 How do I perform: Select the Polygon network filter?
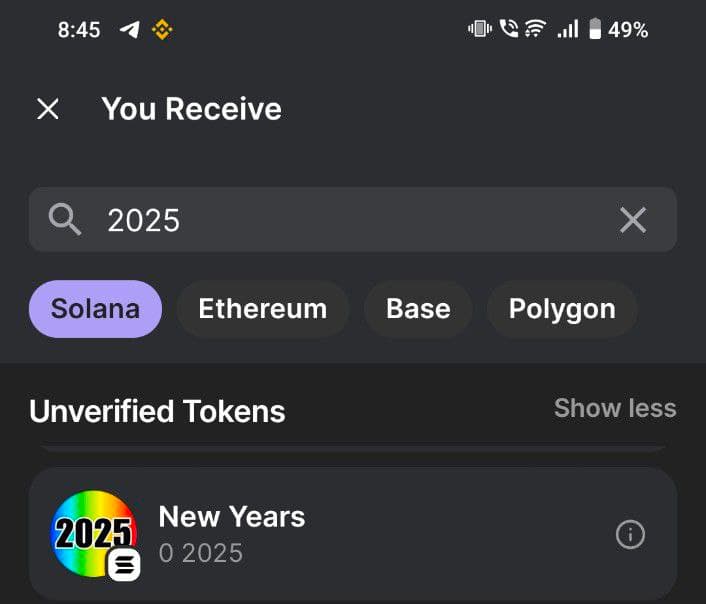(562, 309)
